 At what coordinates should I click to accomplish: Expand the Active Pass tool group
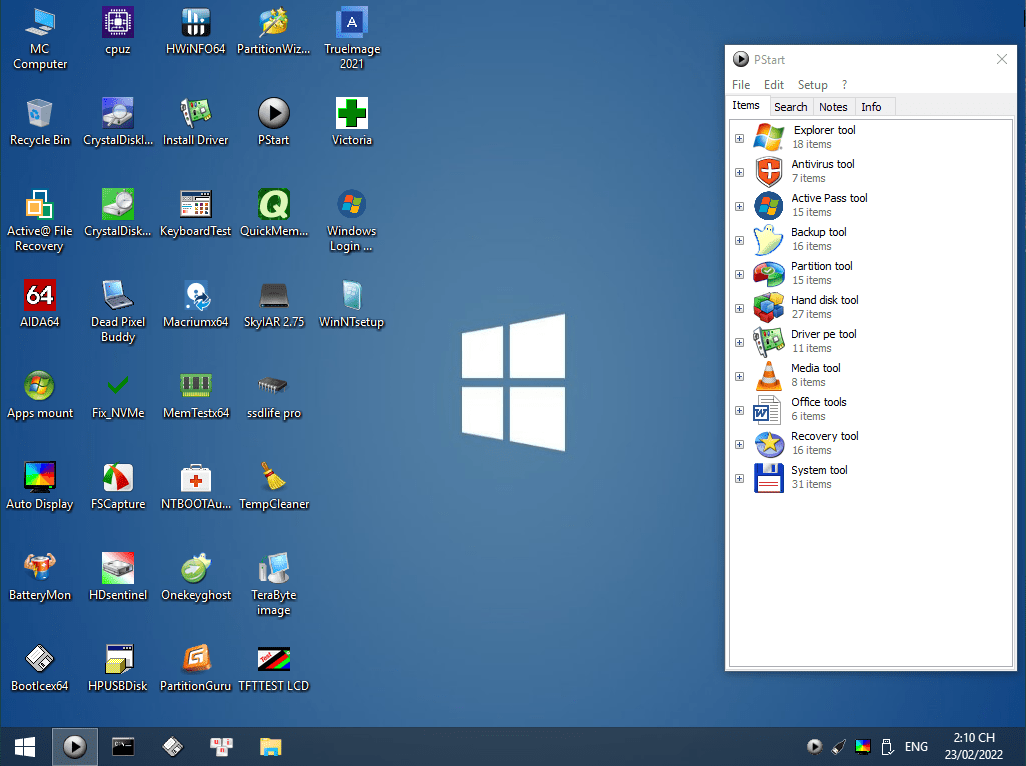739,207
